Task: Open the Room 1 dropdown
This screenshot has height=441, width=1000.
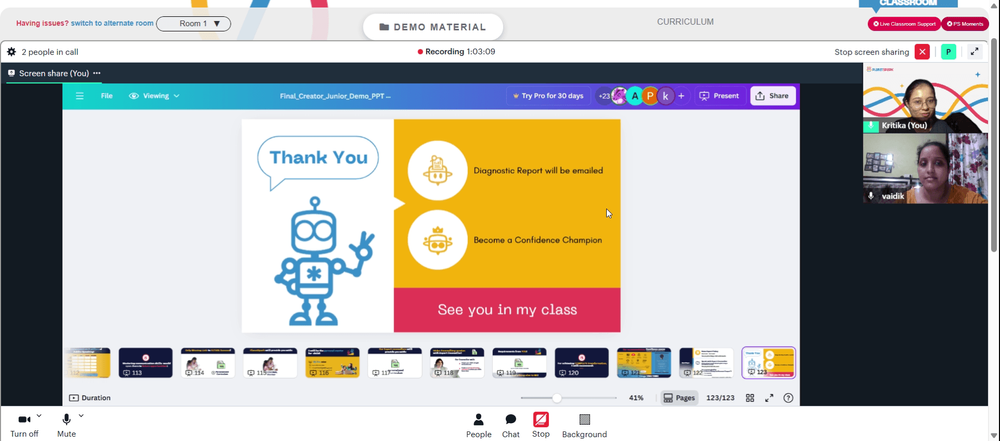Action: point(193,24)
